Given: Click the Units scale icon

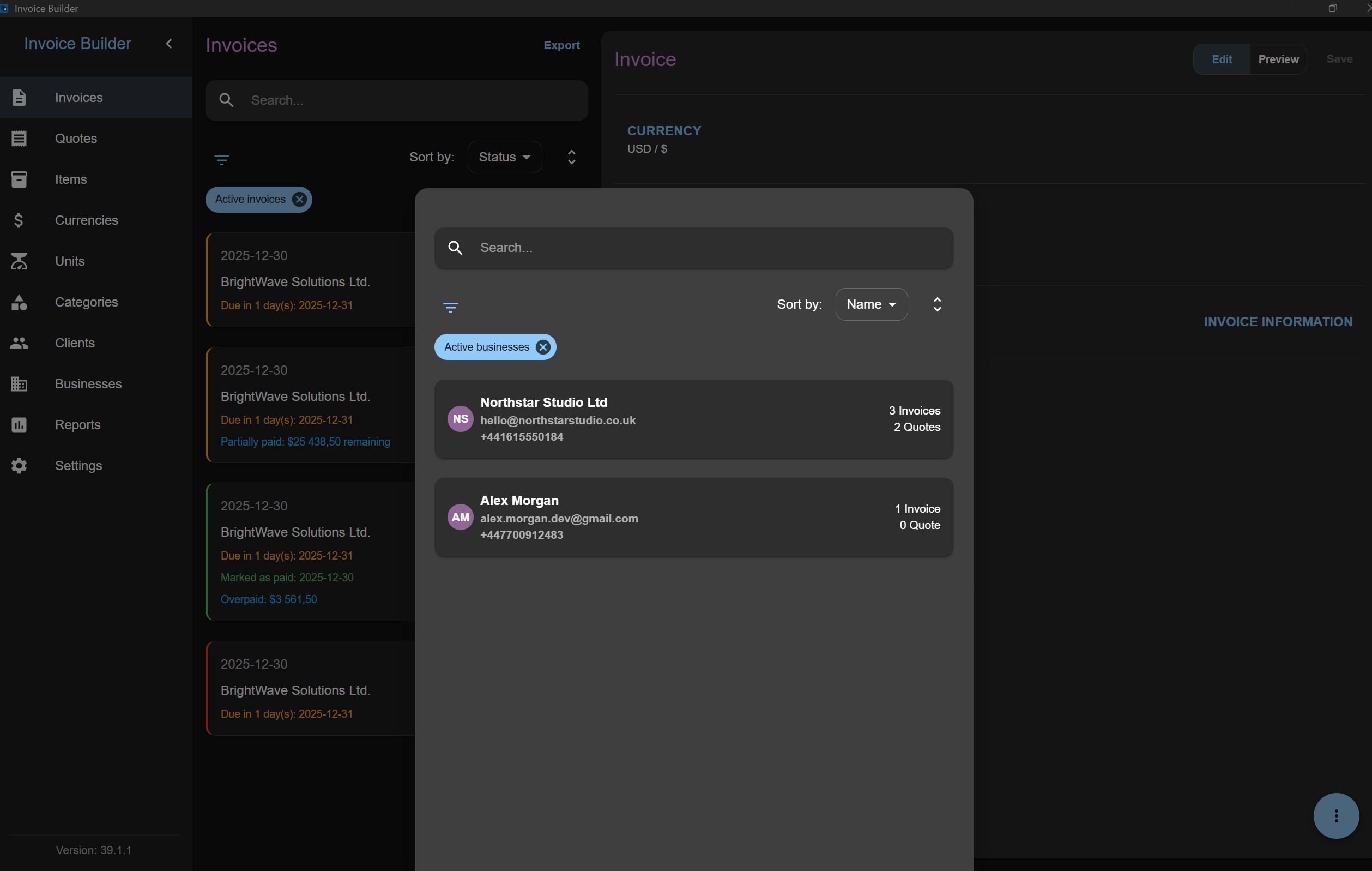Looking at the screenshot, I should coord(19,261).
